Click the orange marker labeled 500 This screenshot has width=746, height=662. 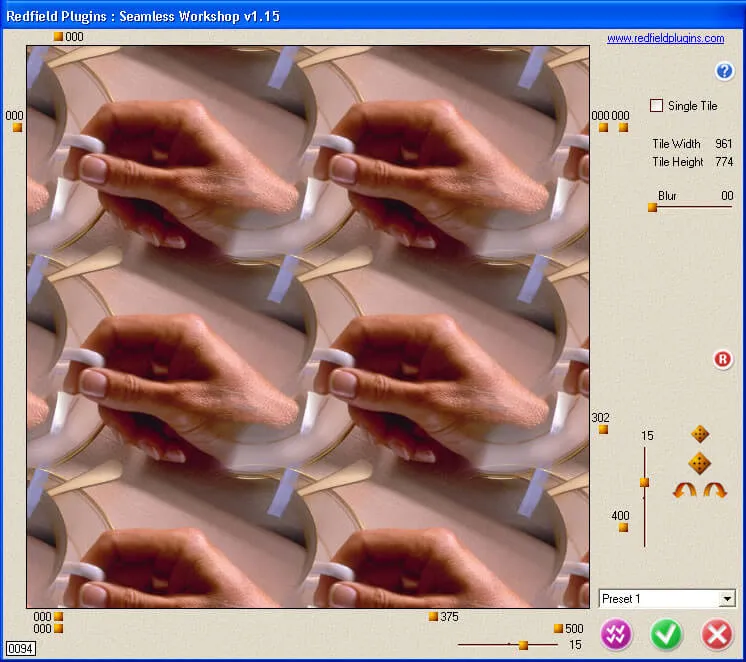[x=558, y=629]
